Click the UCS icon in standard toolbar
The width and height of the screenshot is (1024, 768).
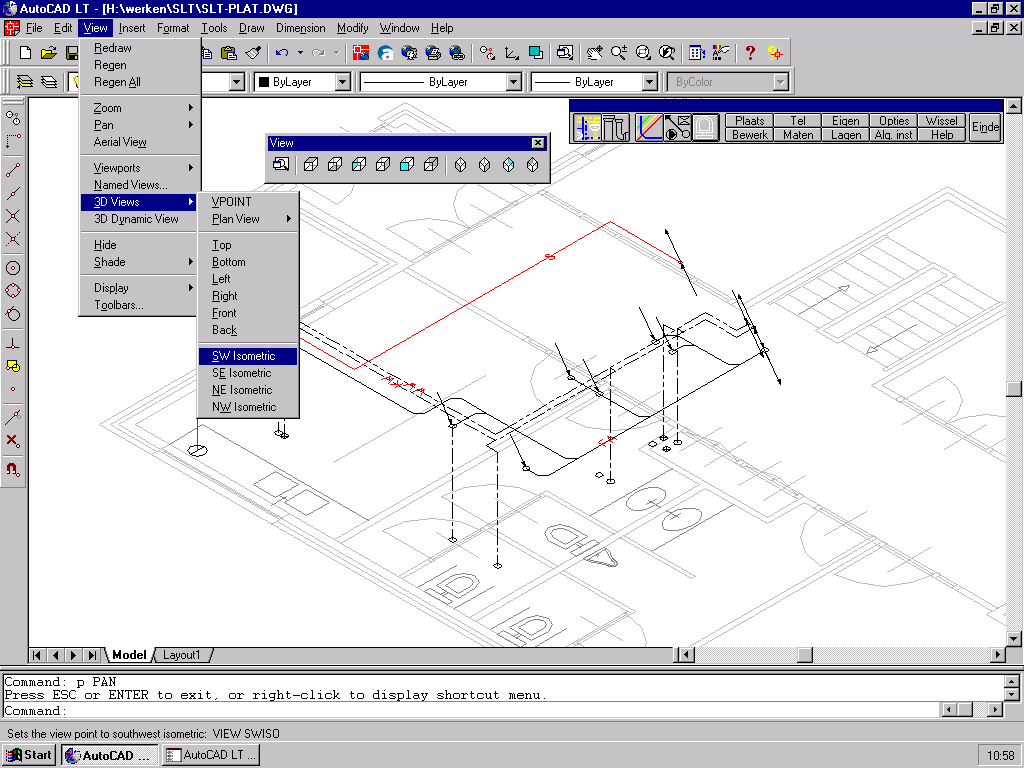tap(511, 53)
